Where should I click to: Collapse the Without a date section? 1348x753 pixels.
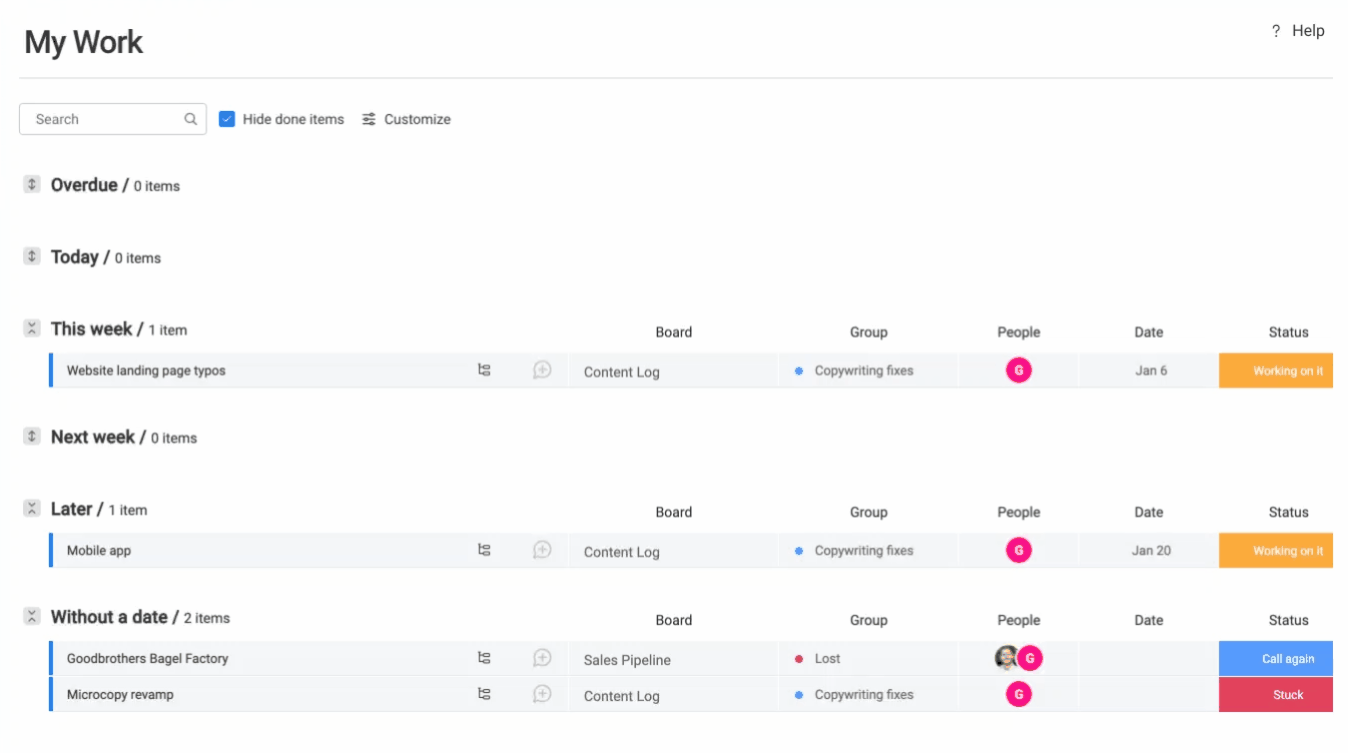click(x=32, y=617)
